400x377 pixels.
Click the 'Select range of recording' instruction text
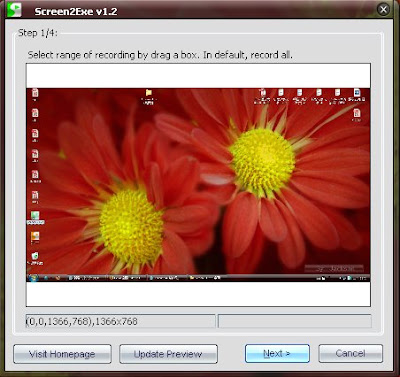click(160, 55)
